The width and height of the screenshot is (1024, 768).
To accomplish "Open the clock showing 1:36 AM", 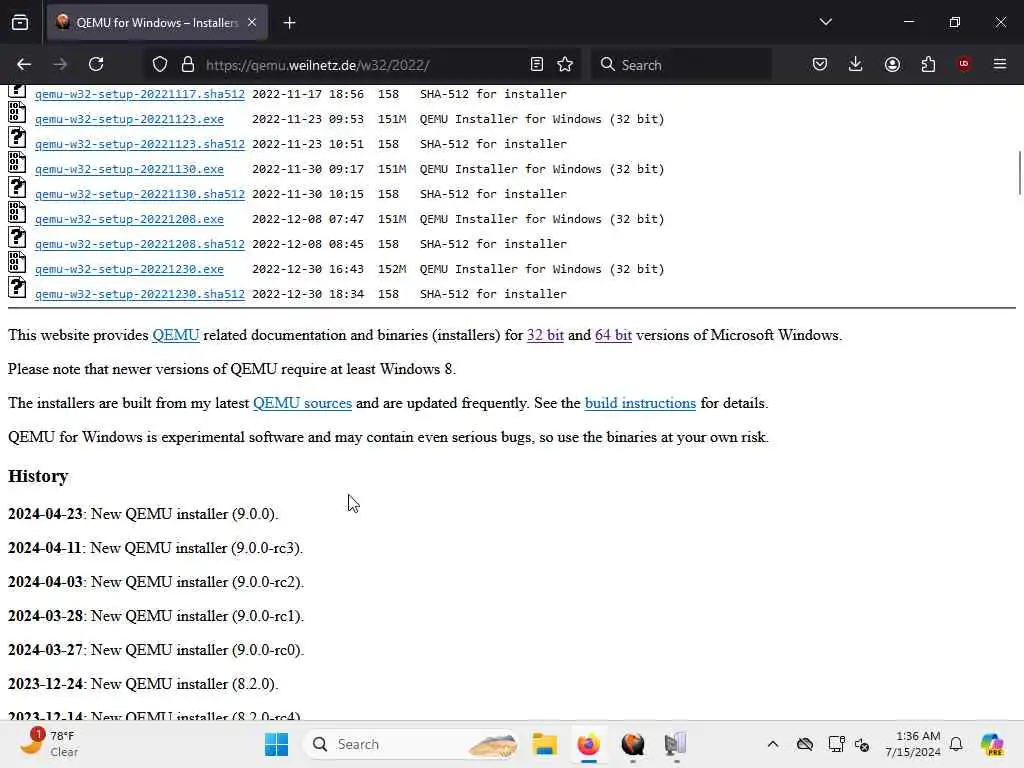I will click(x=913, y=744).
